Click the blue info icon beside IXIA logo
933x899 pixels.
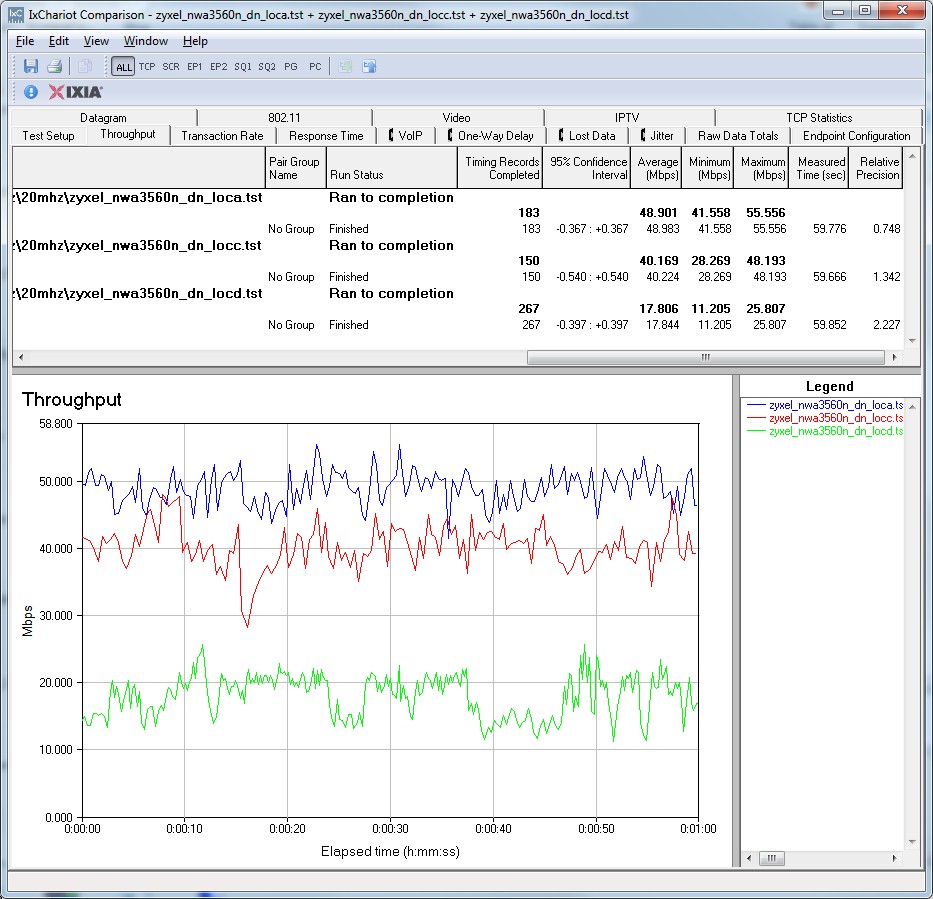[31, 92]
